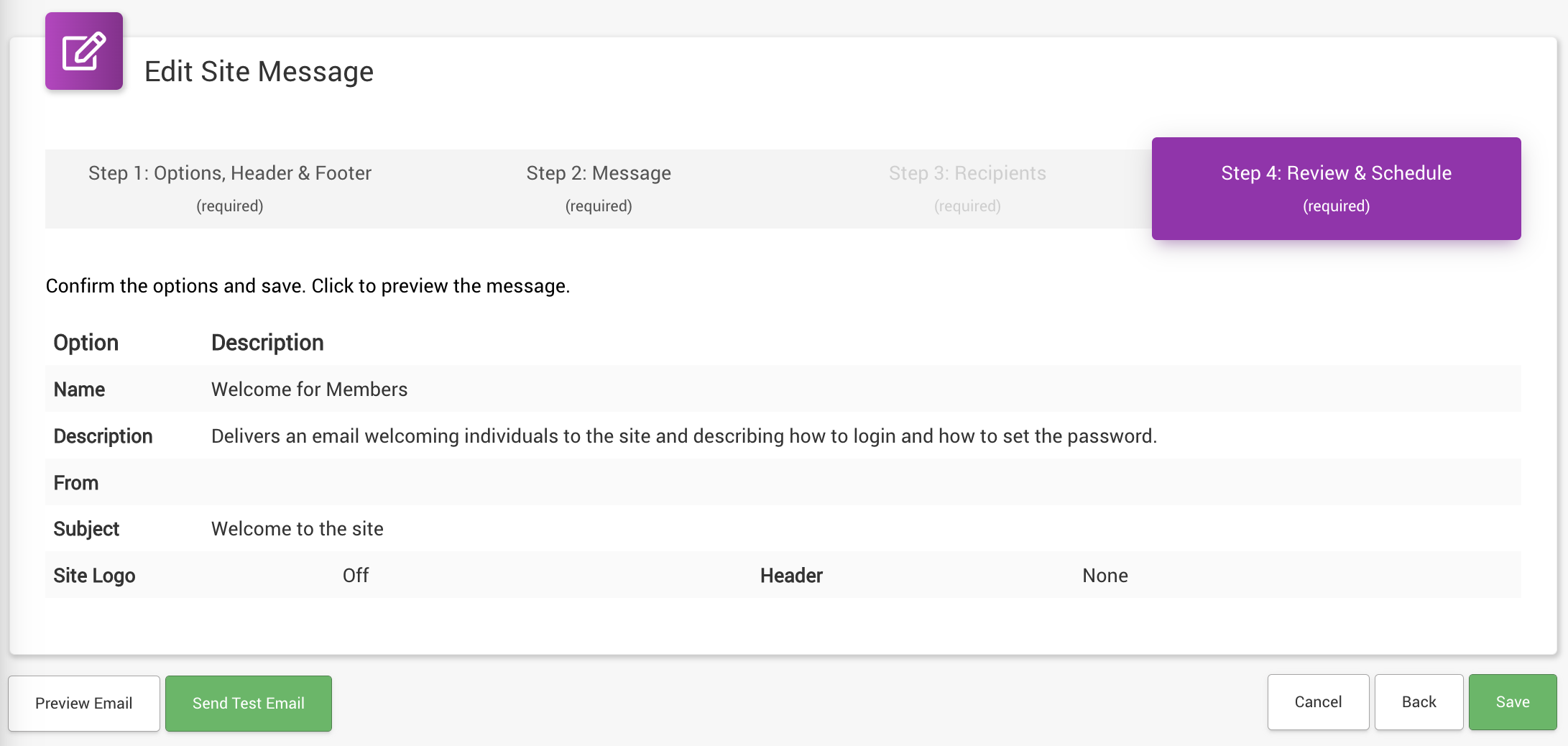Click the 'From' row label
Screen dimensions: 1568x746
coord(75,483)
